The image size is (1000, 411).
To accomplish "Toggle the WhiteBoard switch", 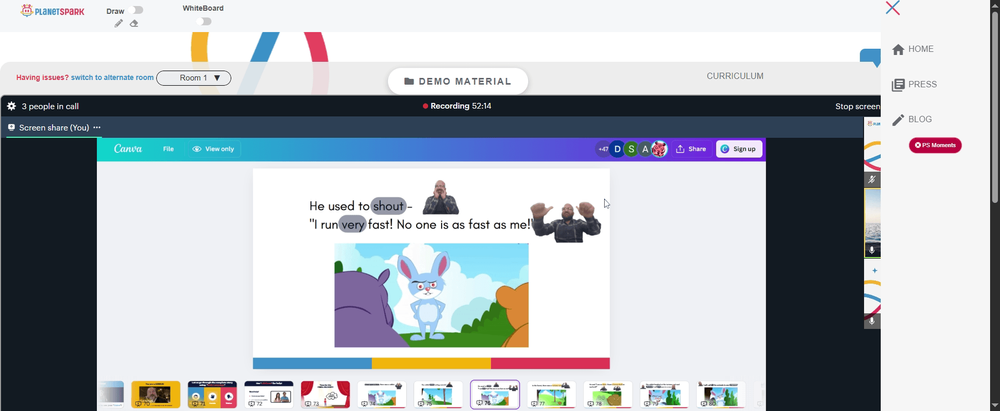I will coord(203,21).
